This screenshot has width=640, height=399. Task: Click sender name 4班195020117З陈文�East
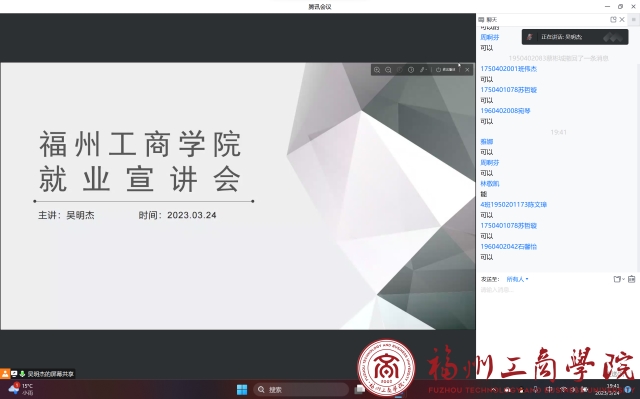pyautogui.click(x=513, y=205)
